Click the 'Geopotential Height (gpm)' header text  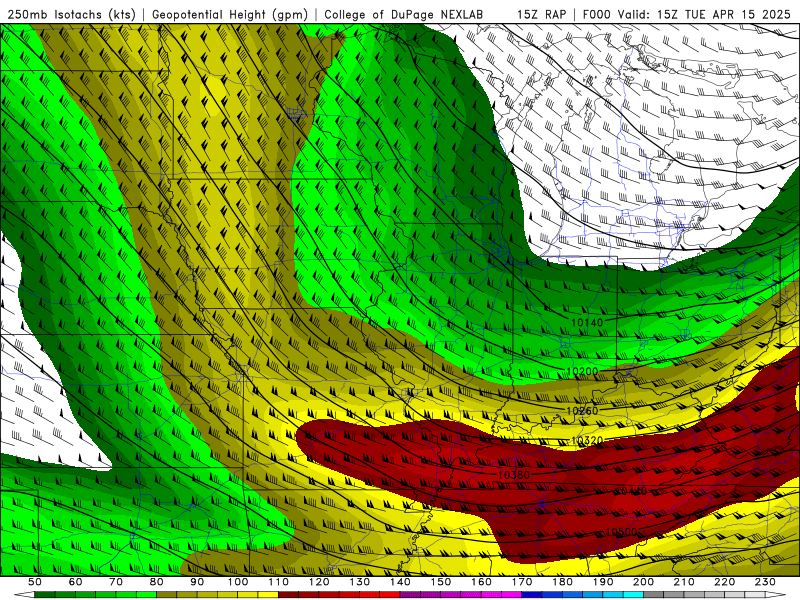coord(230,14)
